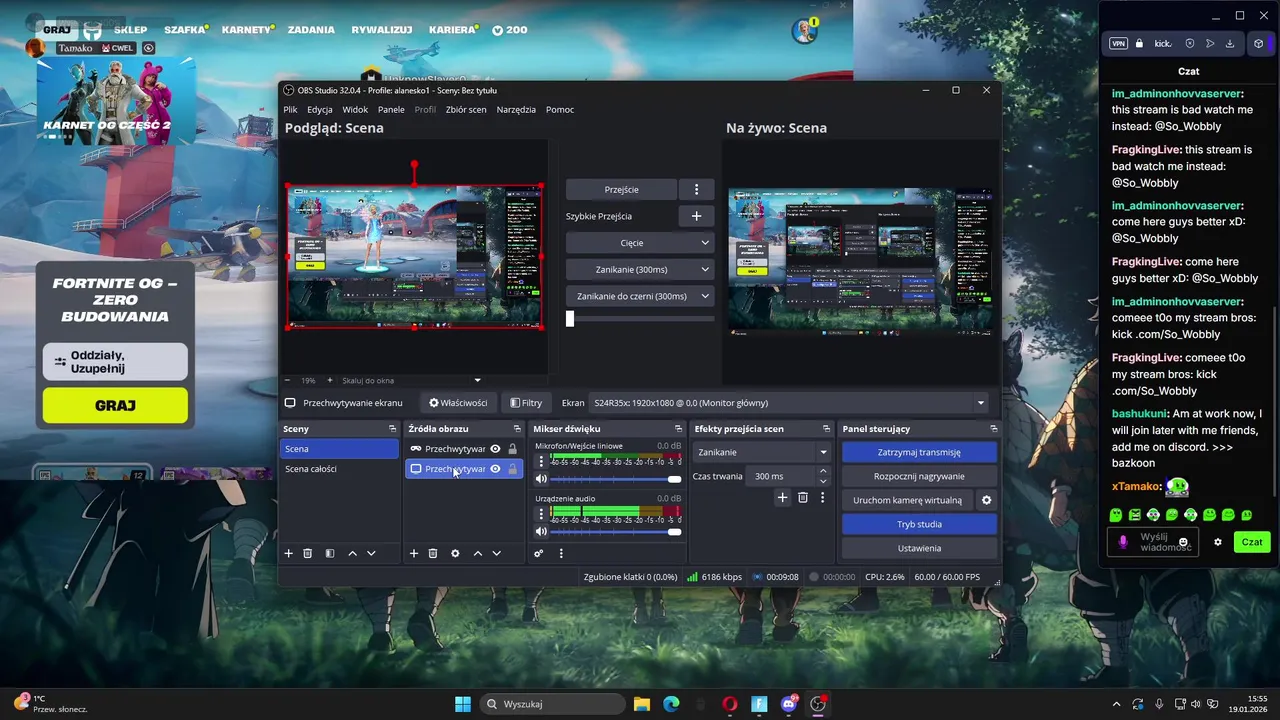Pop out the Sceny dock panel
The height and width of the screenshot is (720, 1280).
click(392, 429)
